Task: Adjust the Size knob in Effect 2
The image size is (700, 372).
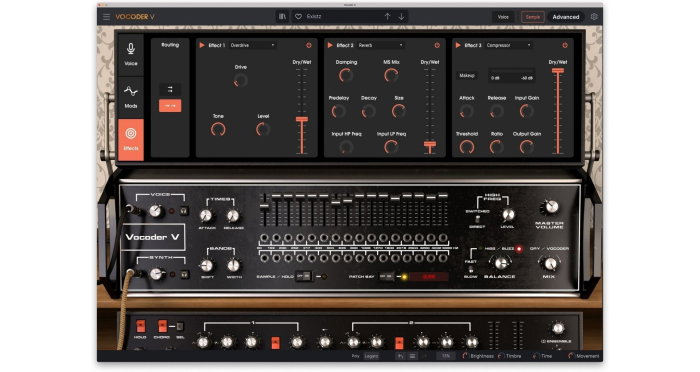Action: pos(399,111)
